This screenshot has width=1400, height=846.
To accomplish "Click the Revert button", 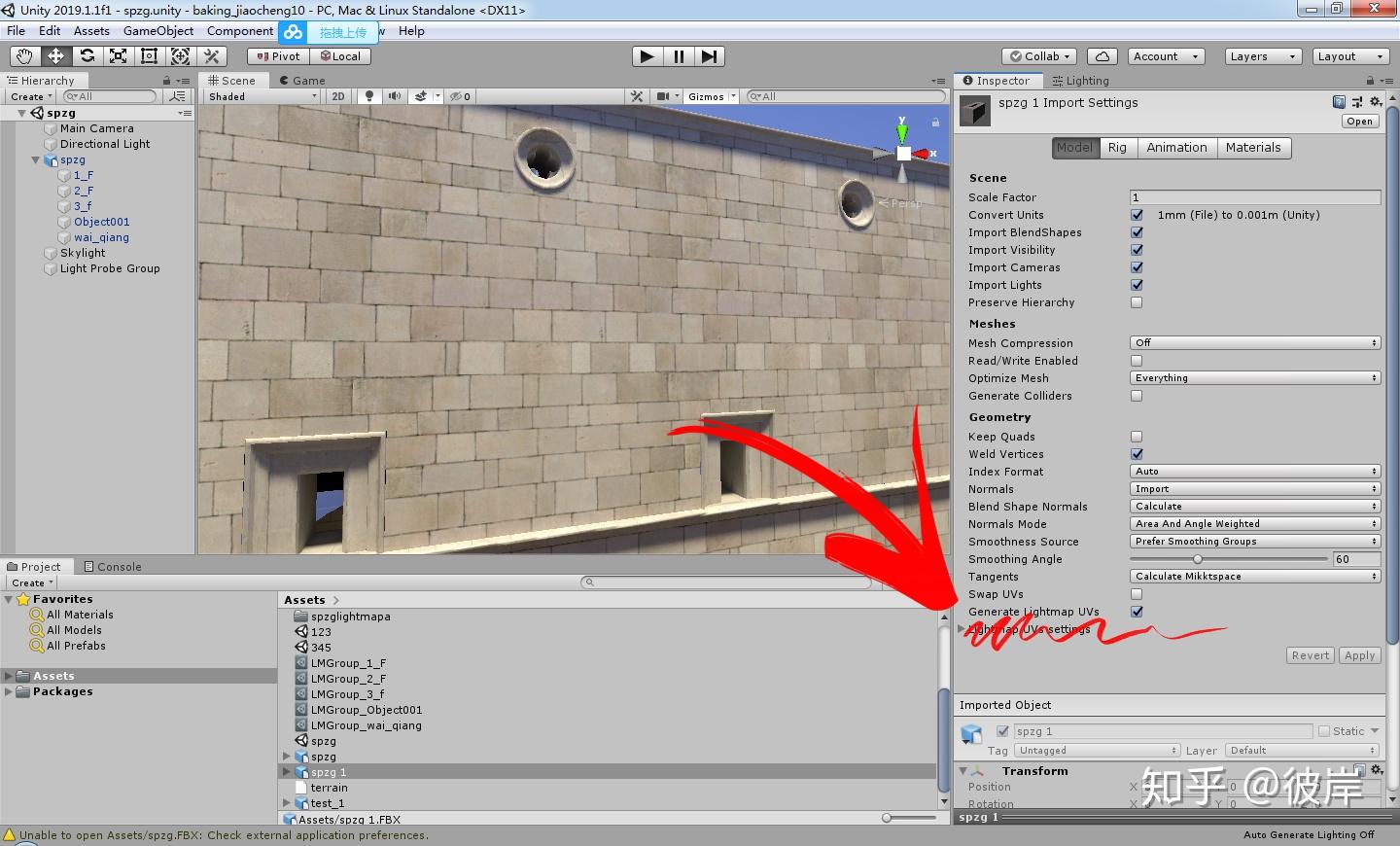I will (x=1311, y=655).
